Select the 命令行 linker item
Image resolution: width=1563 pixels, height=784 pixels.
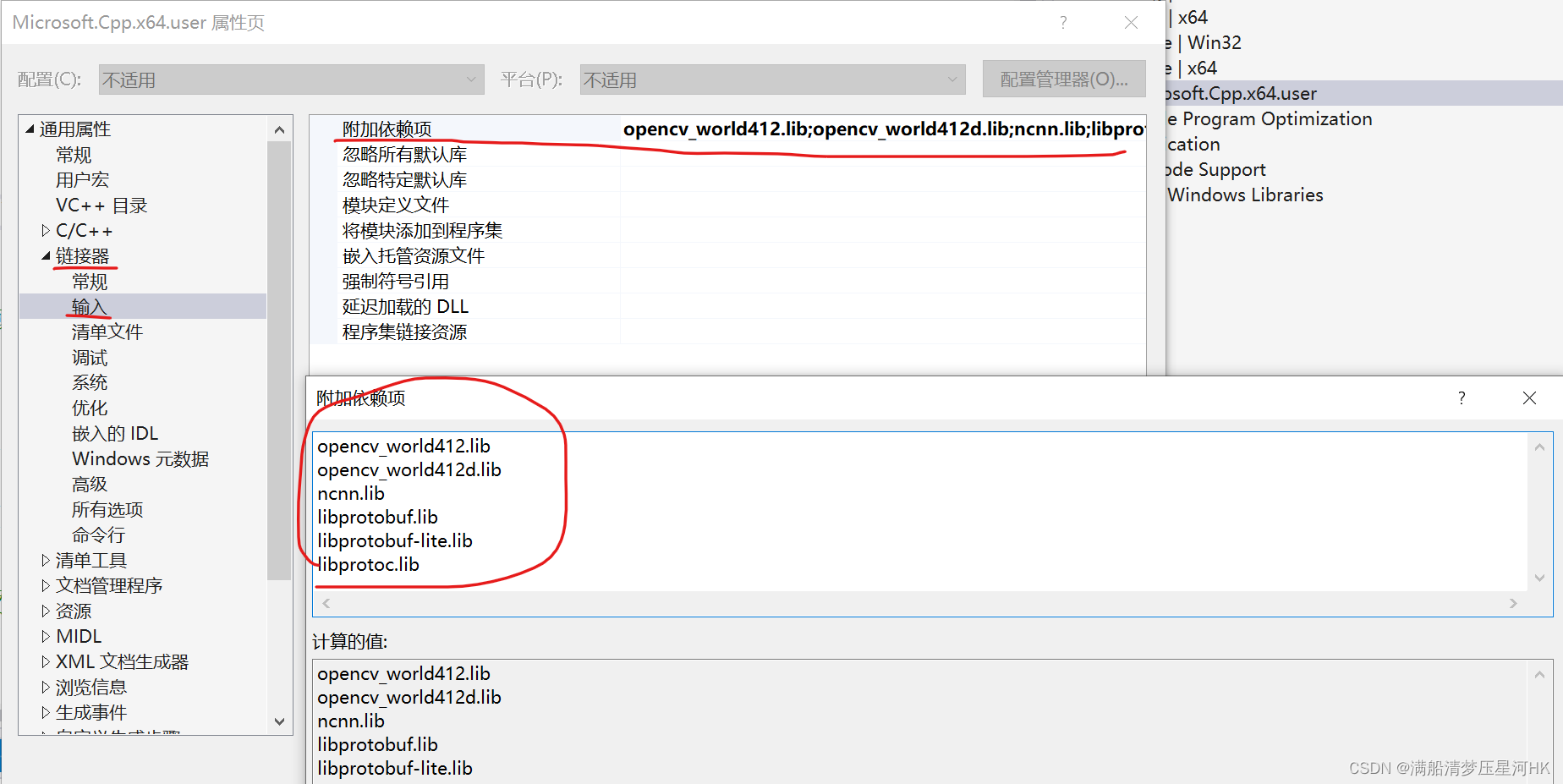point(98,535)
